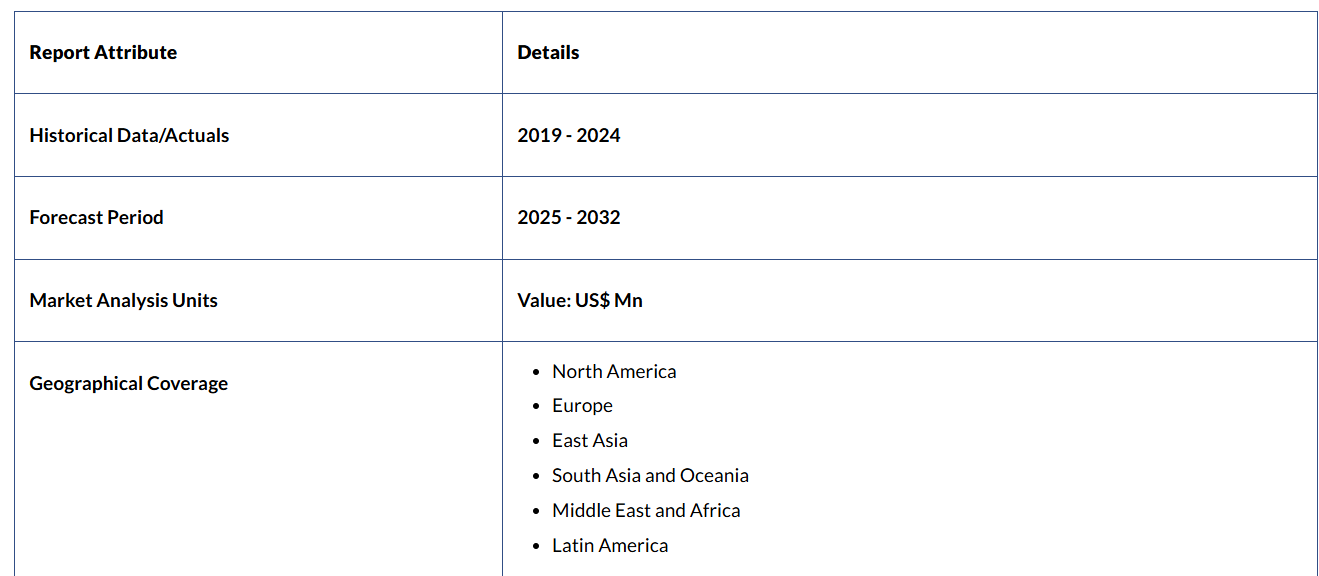Click the North America list item
1319x576 pixels.
point(613,372)
